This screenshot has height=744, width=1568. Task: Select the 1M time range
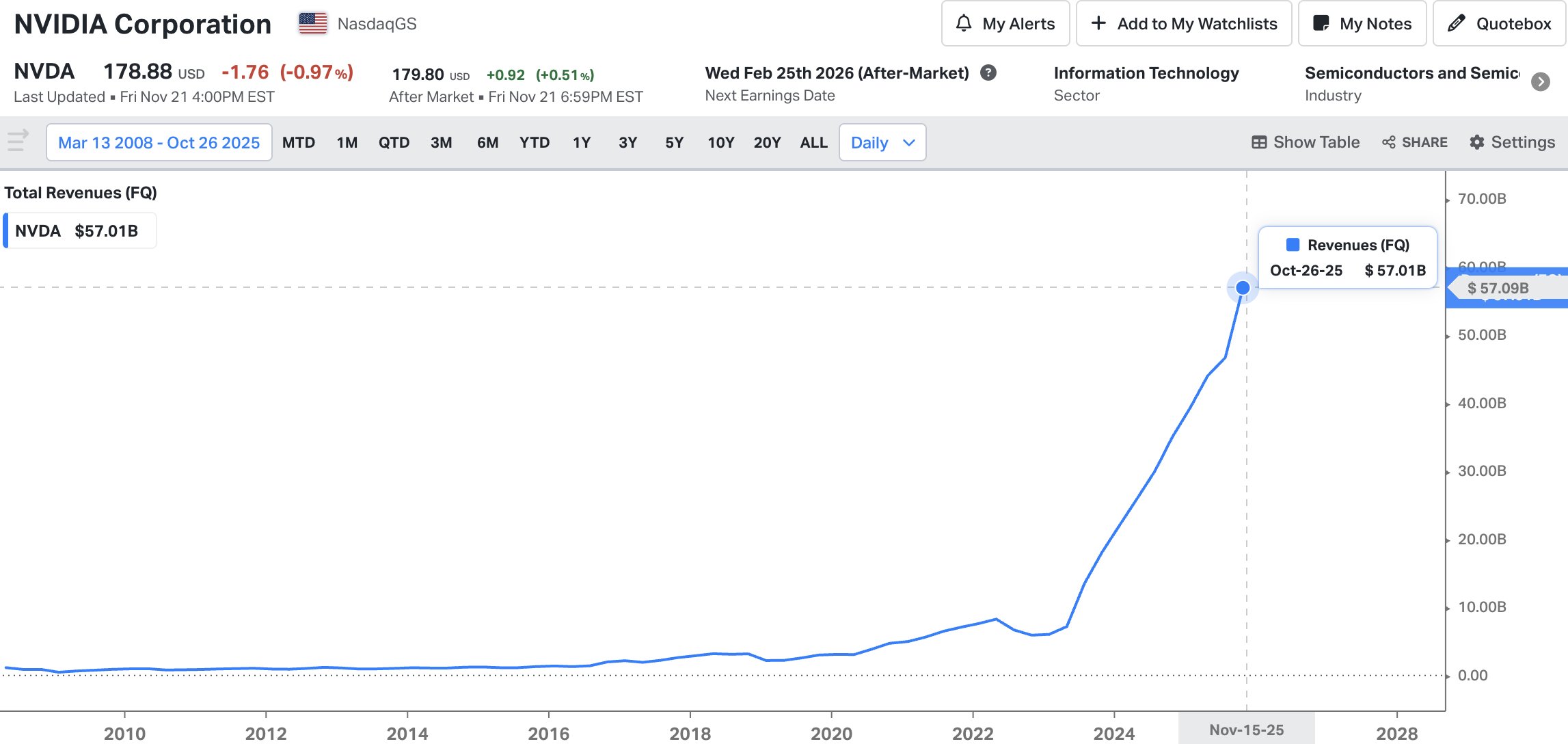click(x=347, y=142)
